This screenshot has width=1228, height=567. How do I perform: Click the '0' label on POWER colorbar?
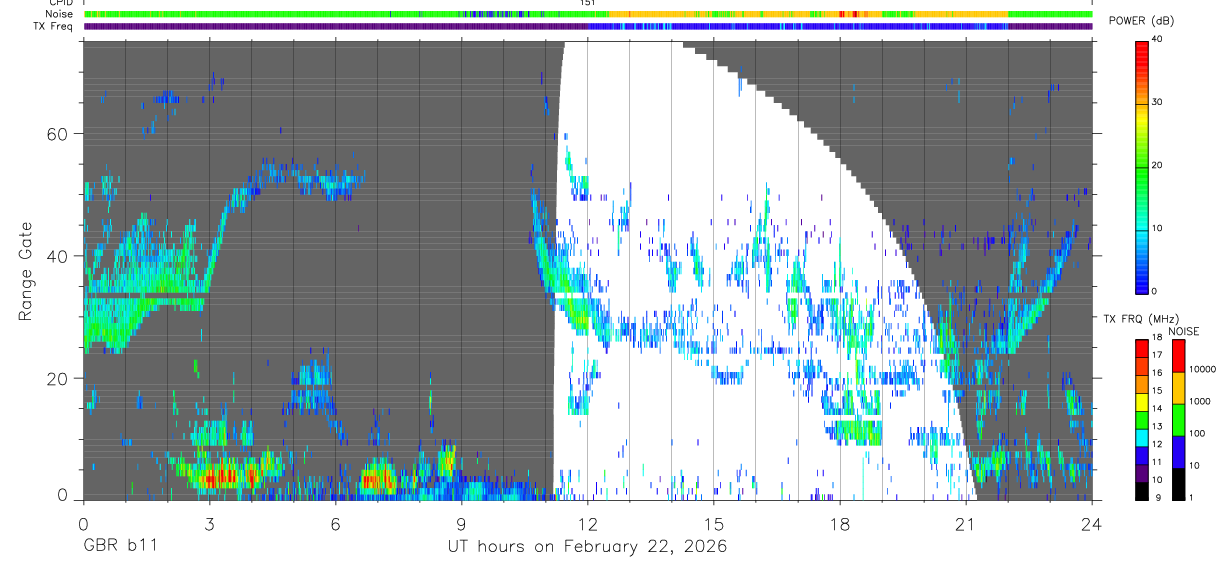coord(1155,291)
